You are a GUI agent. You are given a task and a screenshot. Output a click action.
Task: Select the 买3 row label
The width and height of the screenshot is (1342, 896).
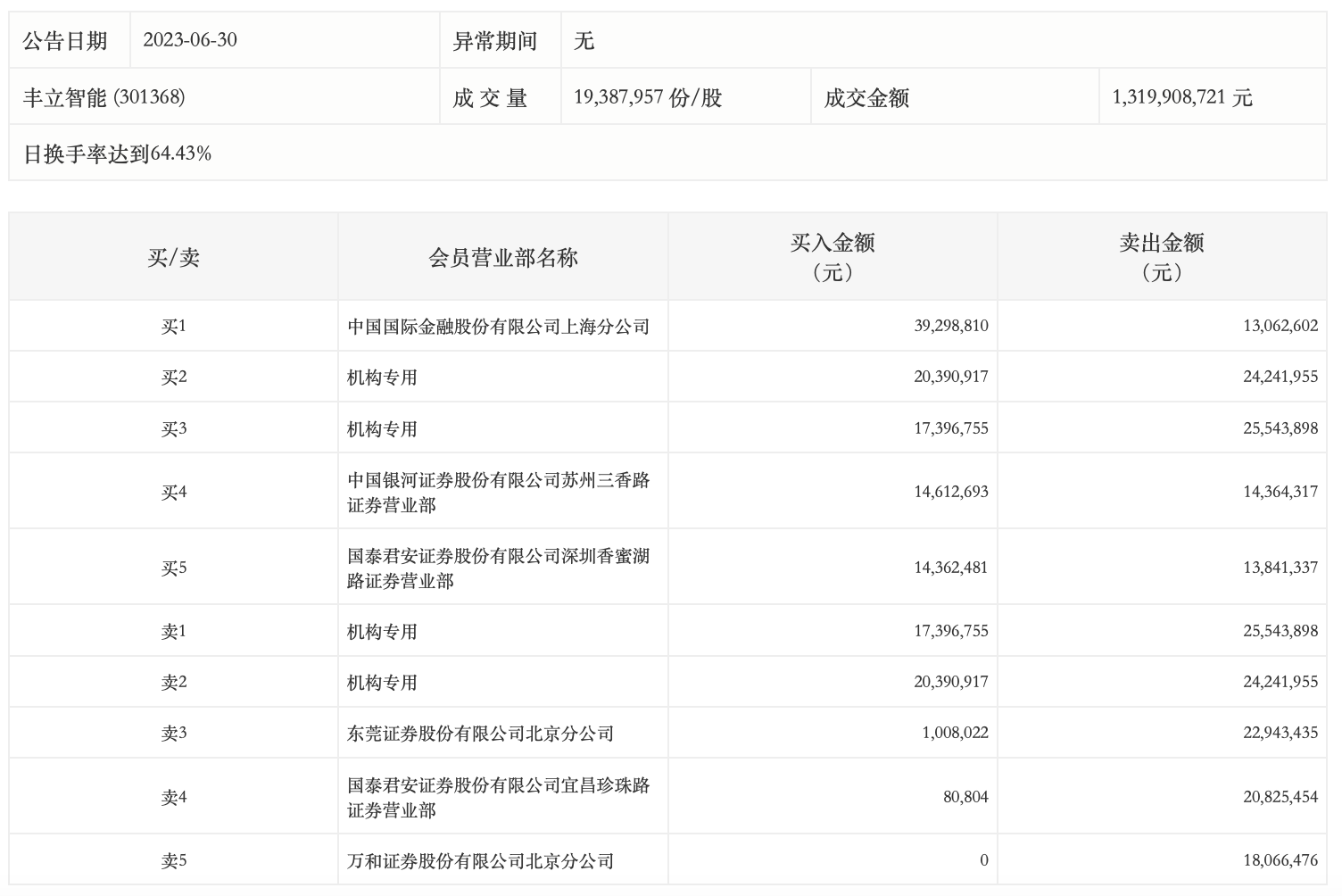tap(174, 429)
